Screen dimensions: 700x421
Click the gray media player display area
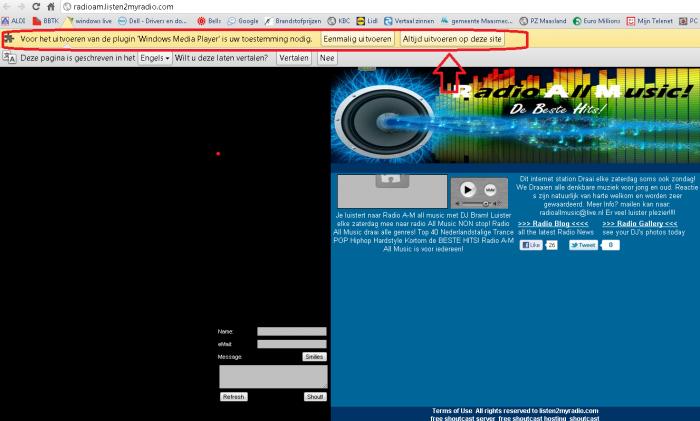click(392, 192)
